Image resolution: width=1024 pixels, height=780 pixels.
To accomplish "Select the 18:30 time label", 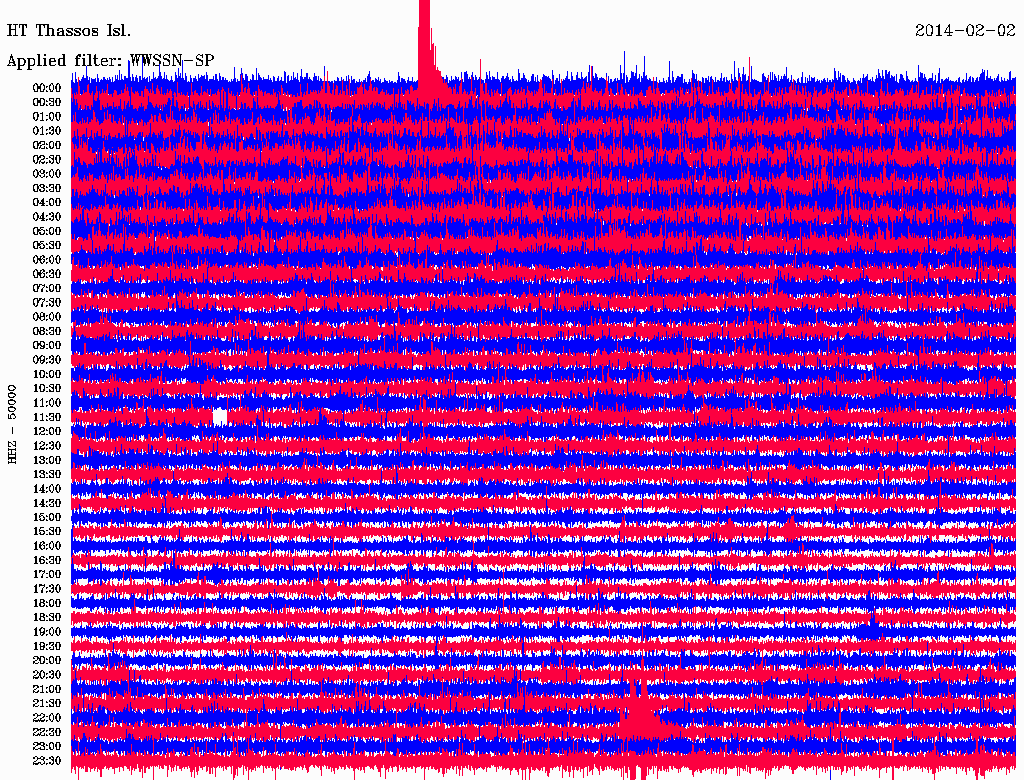I will pos(46,617).
